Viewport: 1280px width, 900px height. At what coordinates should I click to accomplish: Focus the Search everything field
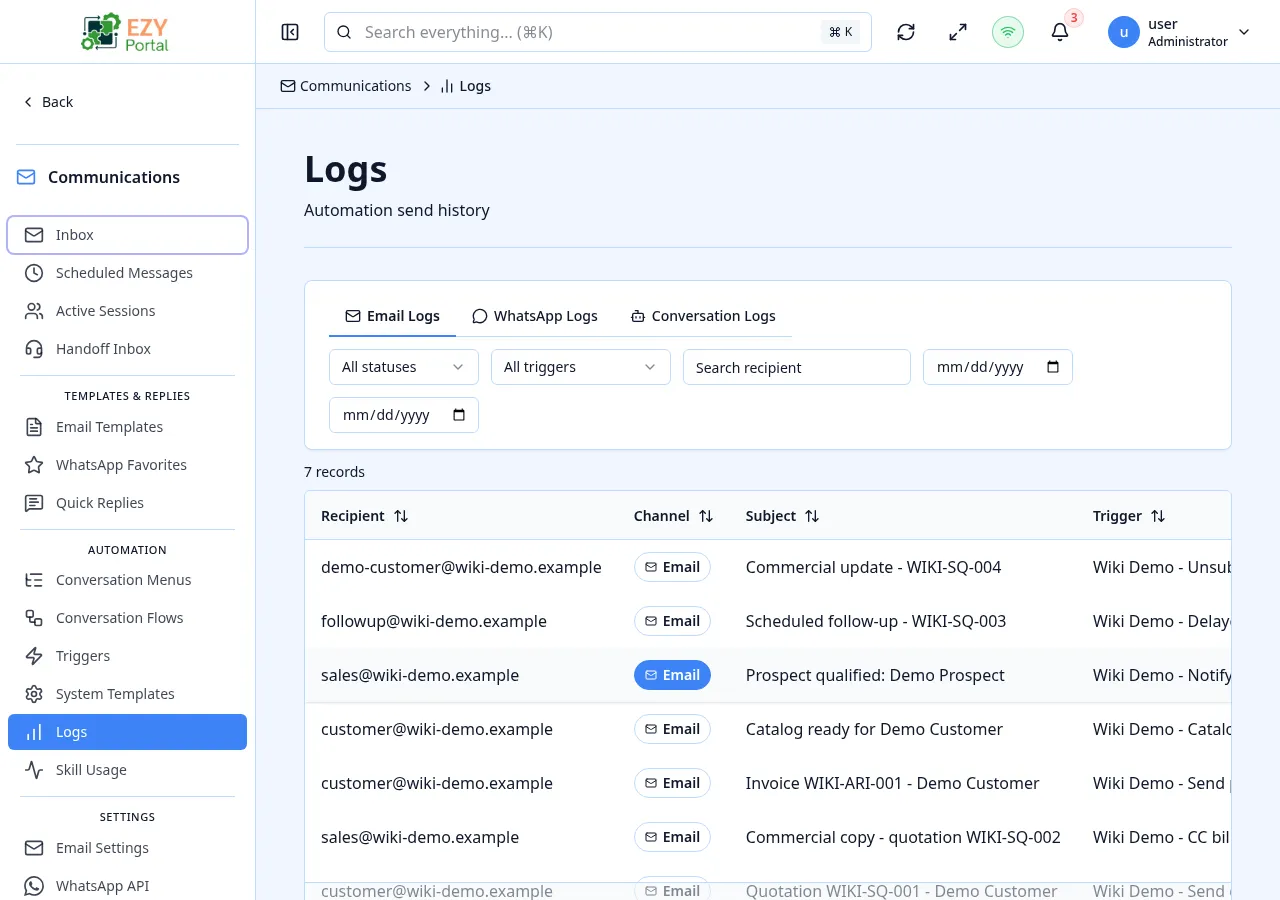click(x=598, y=32)
